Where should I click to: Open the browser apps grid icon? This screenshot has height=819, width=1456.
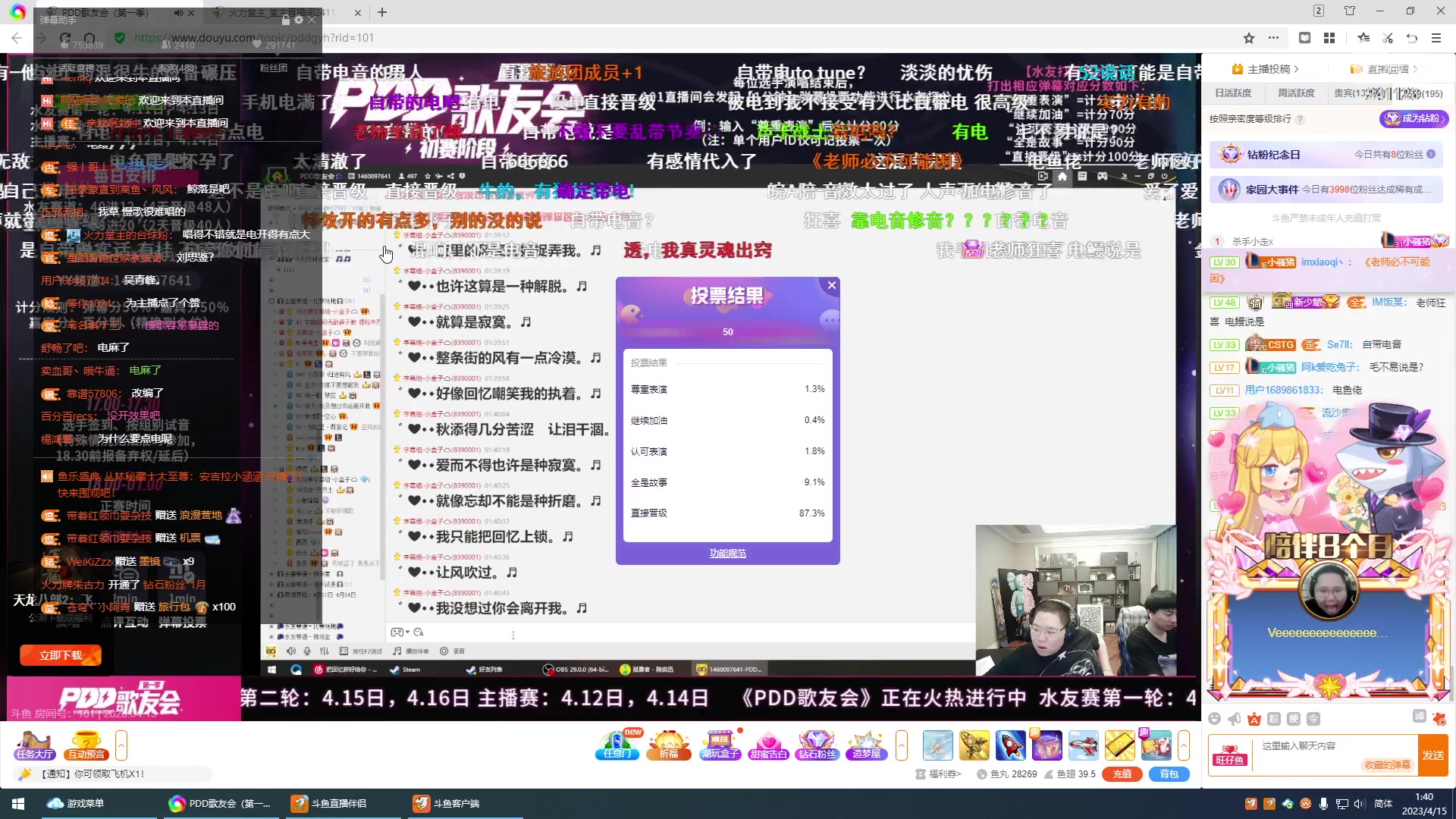[1329, 38]
